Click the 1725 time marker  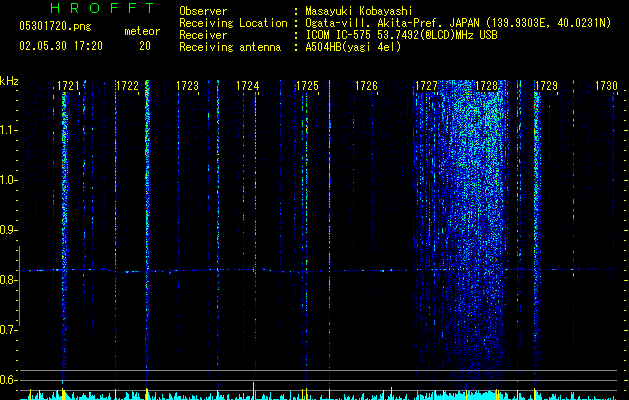coord(307,86)
